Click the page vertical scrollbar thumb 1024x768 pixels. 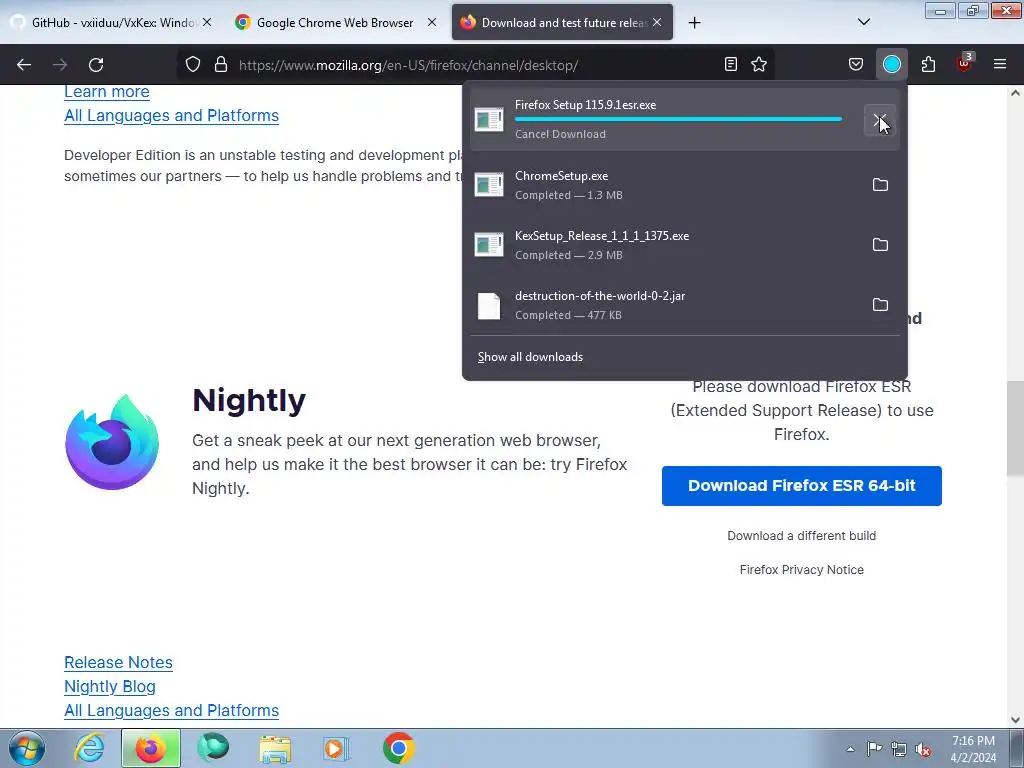1015,428
